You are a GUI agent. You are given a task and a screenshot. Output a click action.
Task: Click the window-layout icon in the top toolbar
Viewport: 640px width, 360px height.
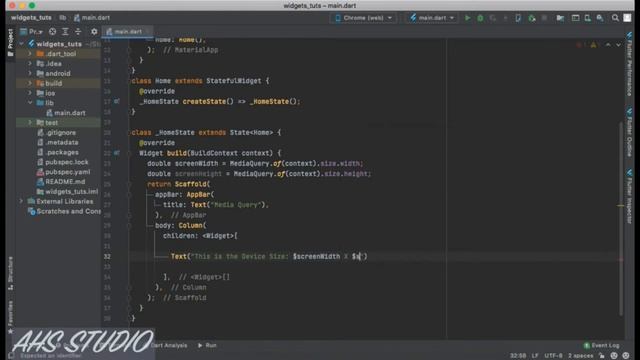pos(575,18)
